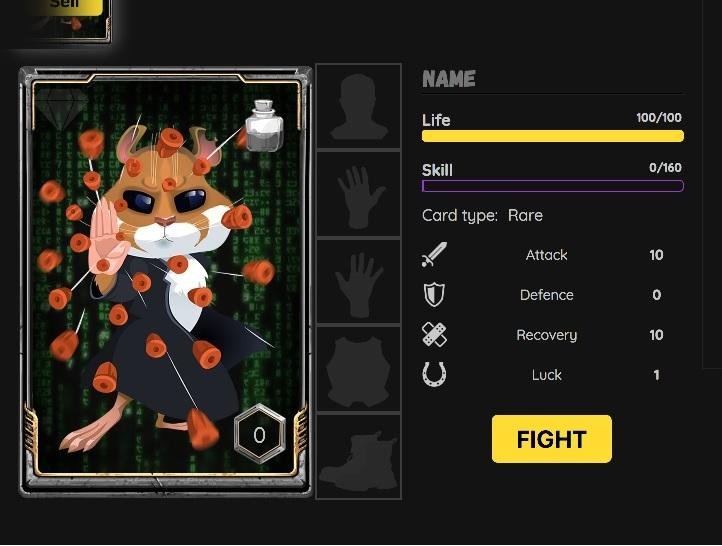
Task: Click the FIGHT button
Action: [552, 439]
